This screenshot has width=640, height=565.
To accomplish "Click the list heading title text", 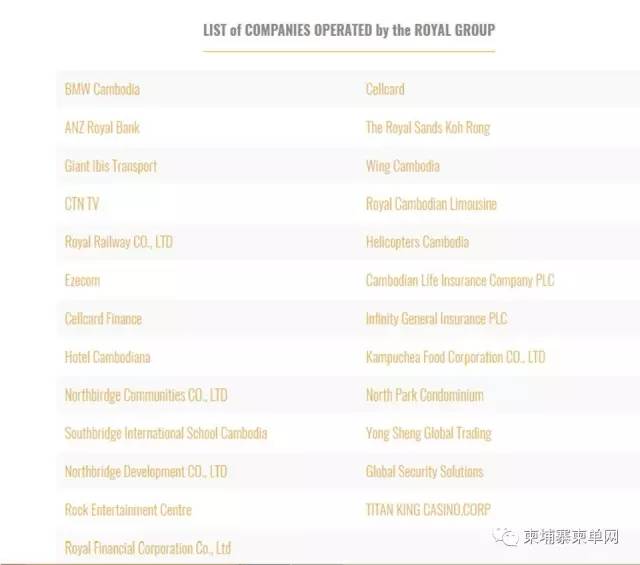I will [348, 30].
